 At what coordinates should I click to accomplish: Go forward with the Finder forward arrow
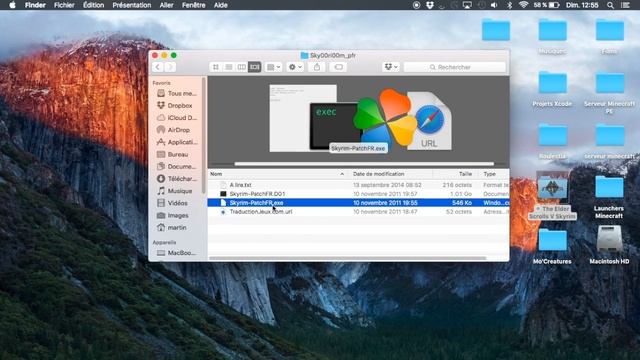point(170,67)
